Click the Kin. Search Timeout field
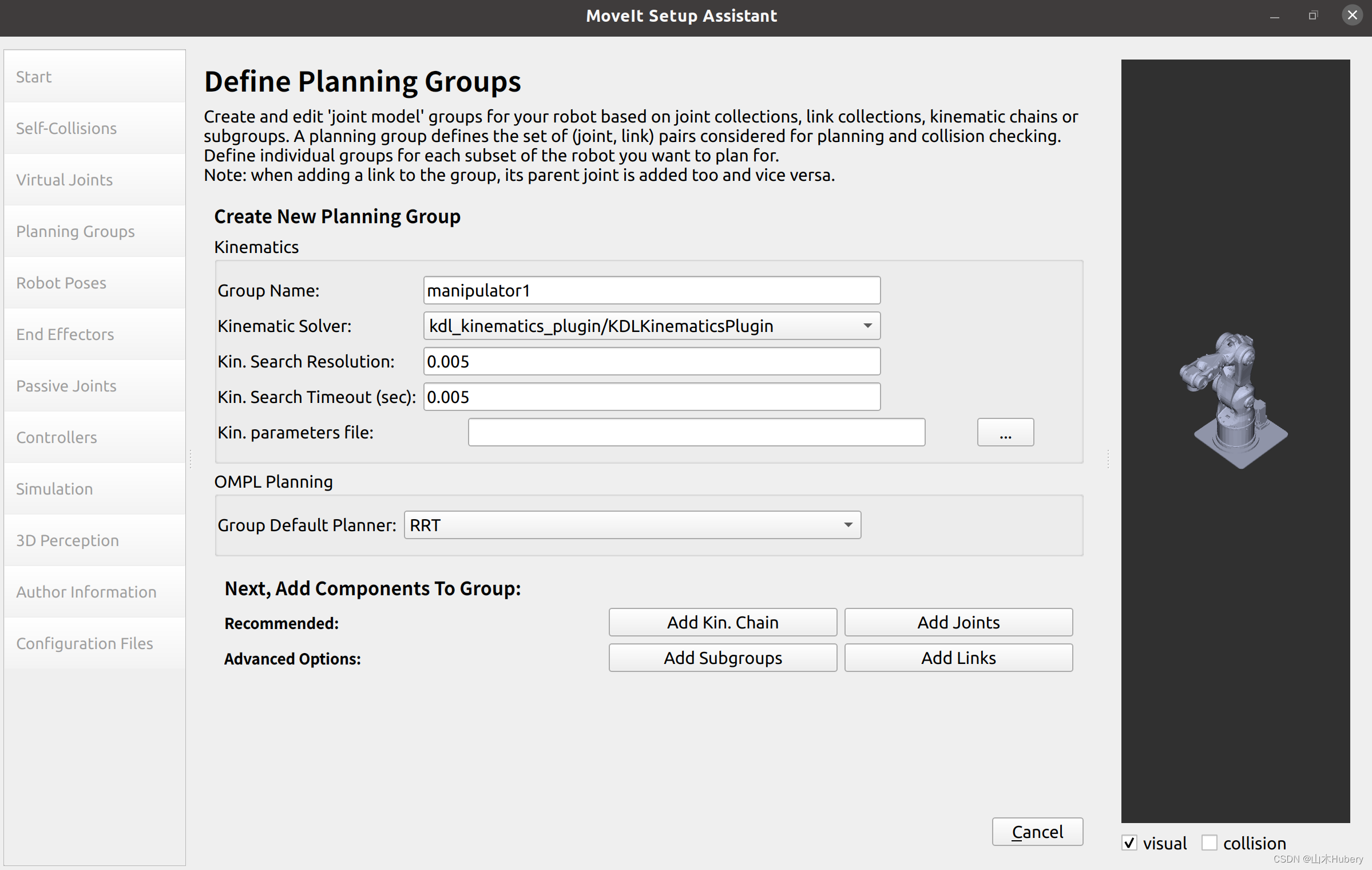The height and width of the screenshot is (870, 1372). 652,397
